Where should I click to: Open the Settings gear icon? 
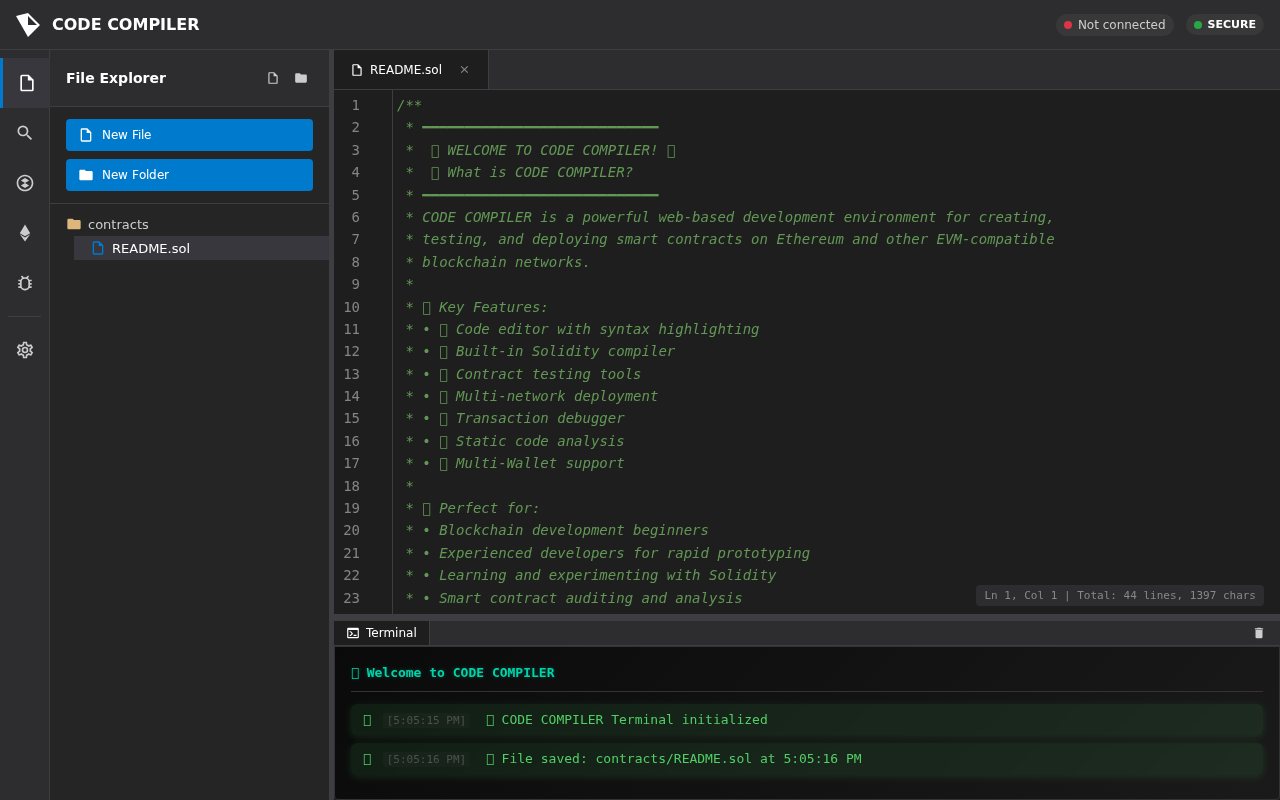tap(25, 350)
